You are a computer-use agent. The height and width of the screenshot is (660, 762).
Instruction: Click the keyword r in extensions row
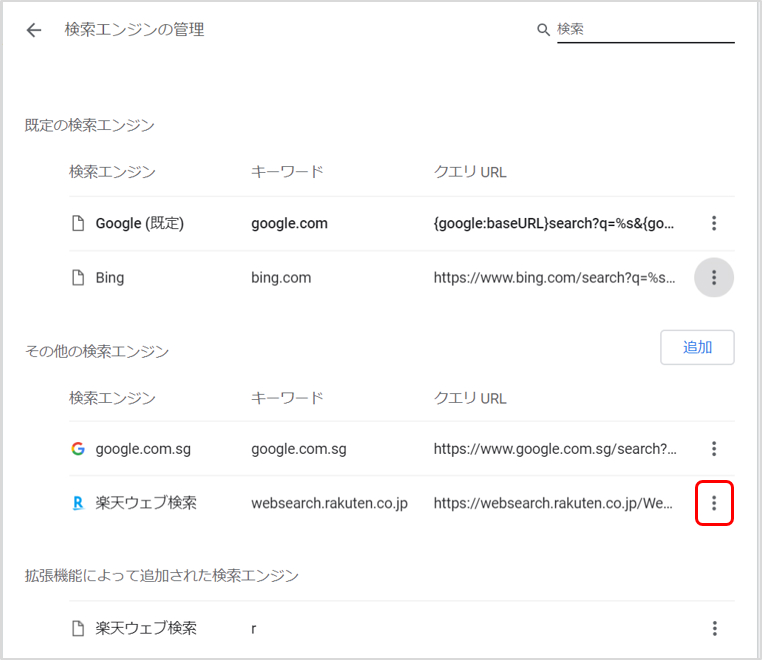click(x=253, y=629)
